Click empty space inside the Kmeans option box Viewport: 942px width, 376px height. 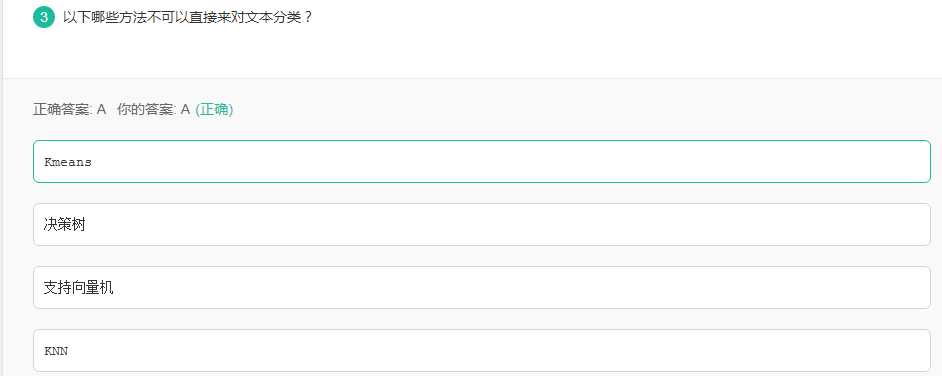(511, 162)
